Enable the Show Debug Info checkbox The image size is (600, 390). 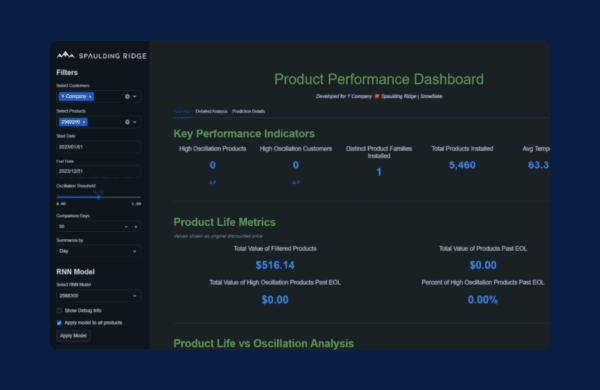click(x=59, y=311)
